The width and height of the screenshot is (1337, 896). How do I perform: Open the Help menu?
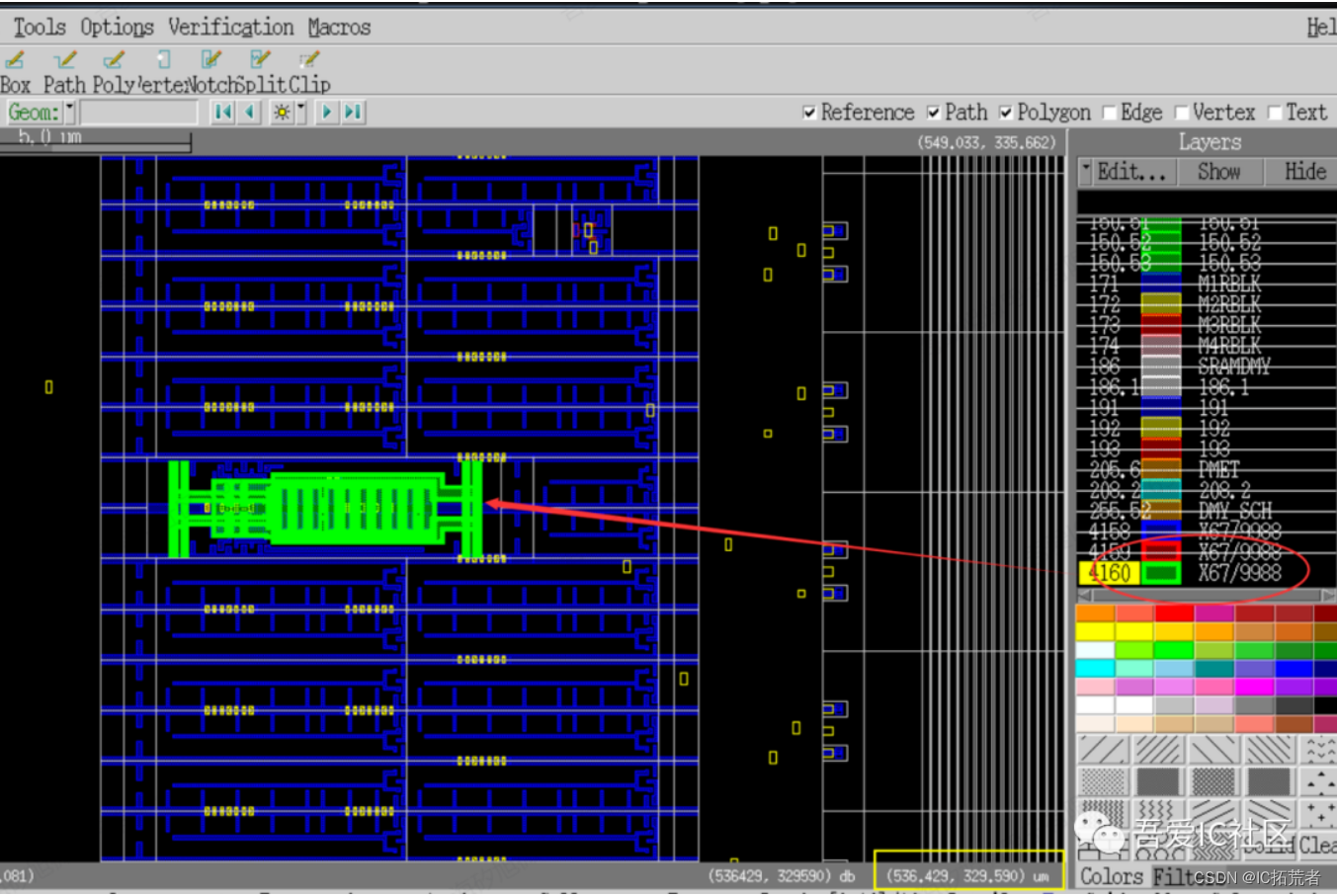click(x=1321, y=28)
